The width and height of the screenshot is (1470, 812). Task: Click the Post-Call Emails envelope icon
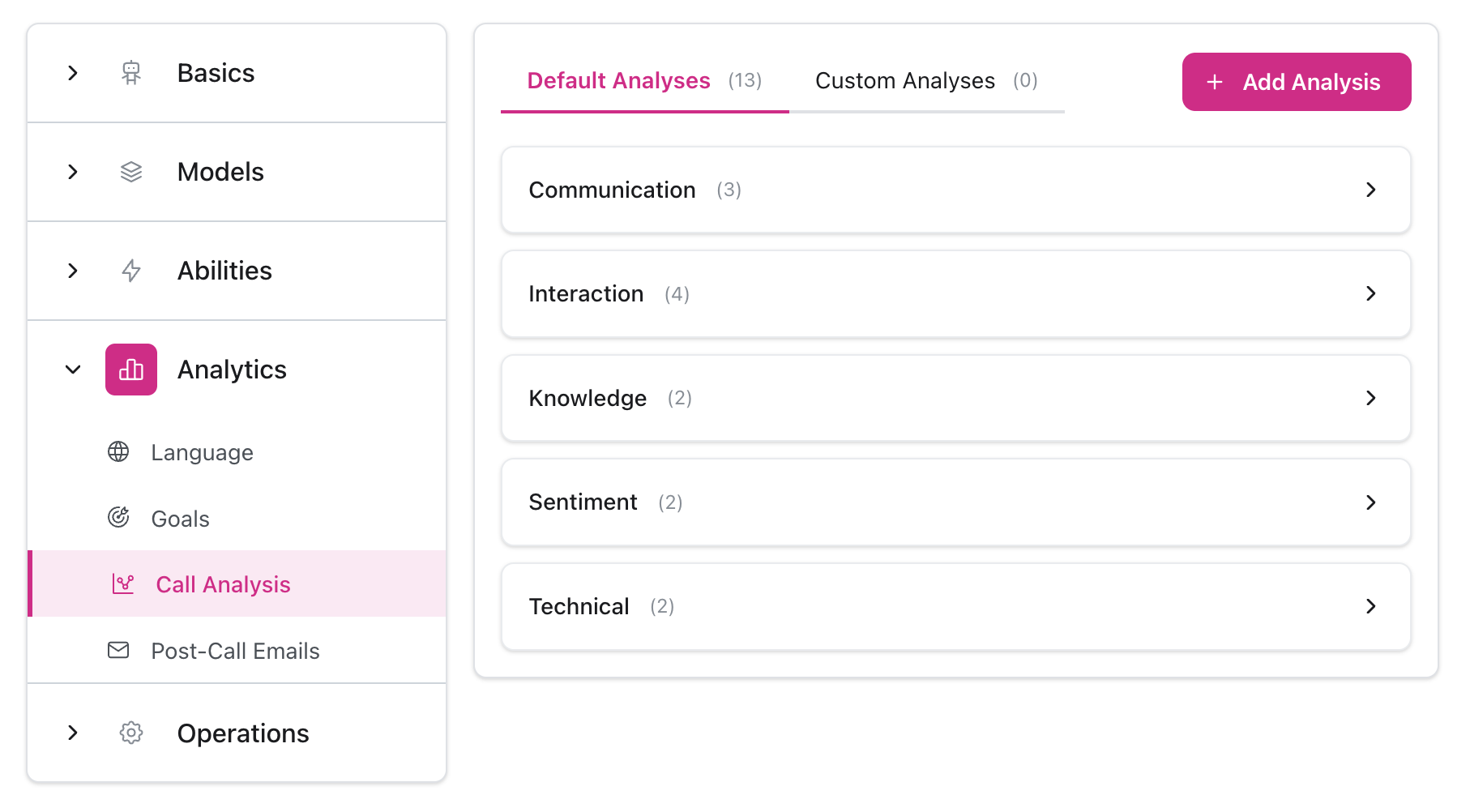118,650
